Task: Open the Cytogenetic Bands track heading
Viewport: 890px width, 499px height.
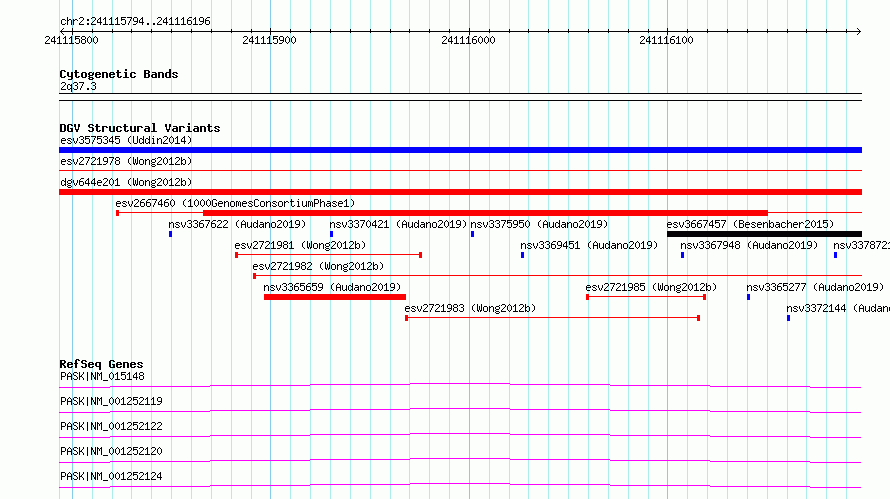Action: (119, 74)
